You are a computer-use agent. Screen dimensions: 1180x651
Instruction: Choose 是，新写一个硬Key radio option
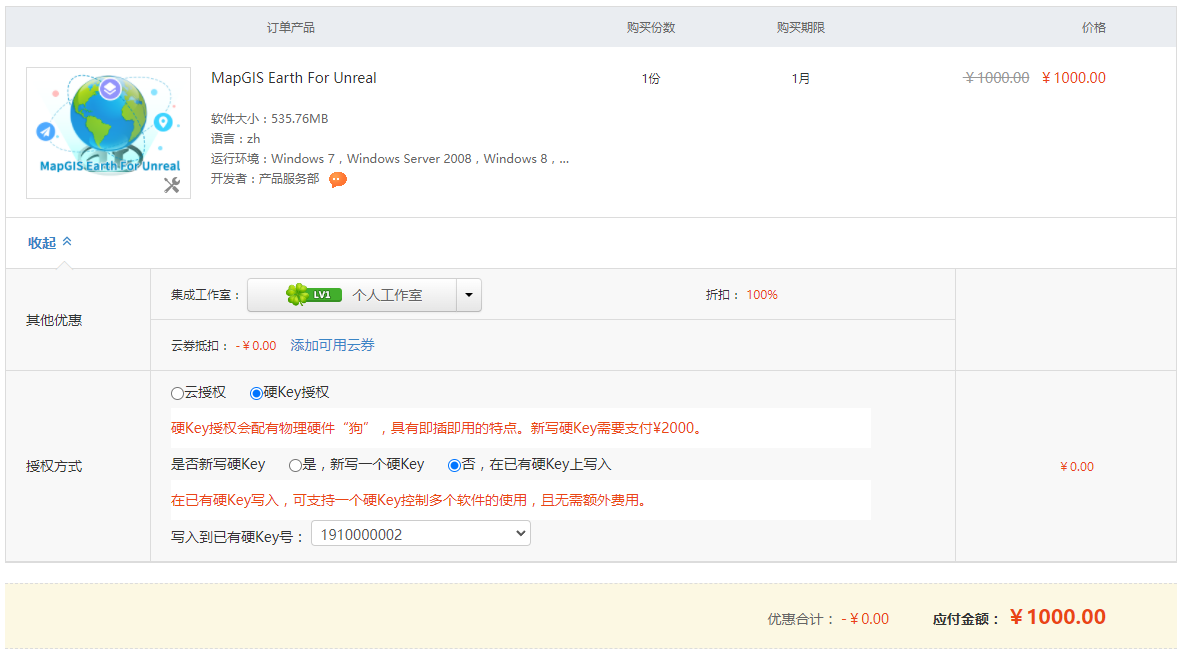(x=295, y=465)
